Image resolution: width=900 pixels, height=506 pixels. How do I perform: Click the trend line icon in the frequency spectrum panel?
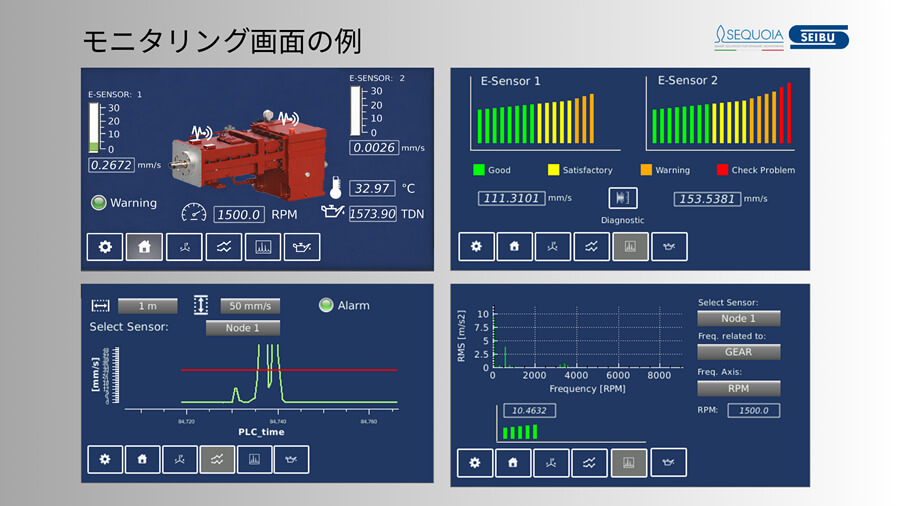pos(592,463)
